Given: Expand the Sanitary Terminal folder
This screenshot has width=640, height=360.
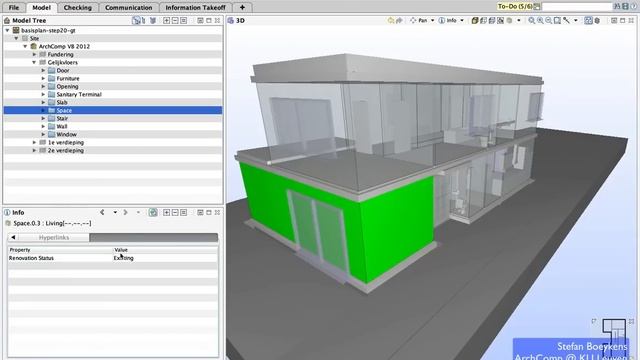Looking at the screenshot, I should click(x=43, y=94).
